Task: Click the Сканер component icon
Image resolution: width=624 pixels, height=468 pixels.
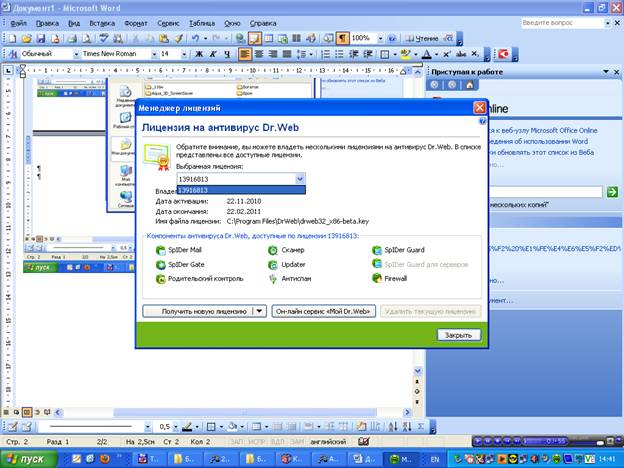Action: tap(273, 250)
